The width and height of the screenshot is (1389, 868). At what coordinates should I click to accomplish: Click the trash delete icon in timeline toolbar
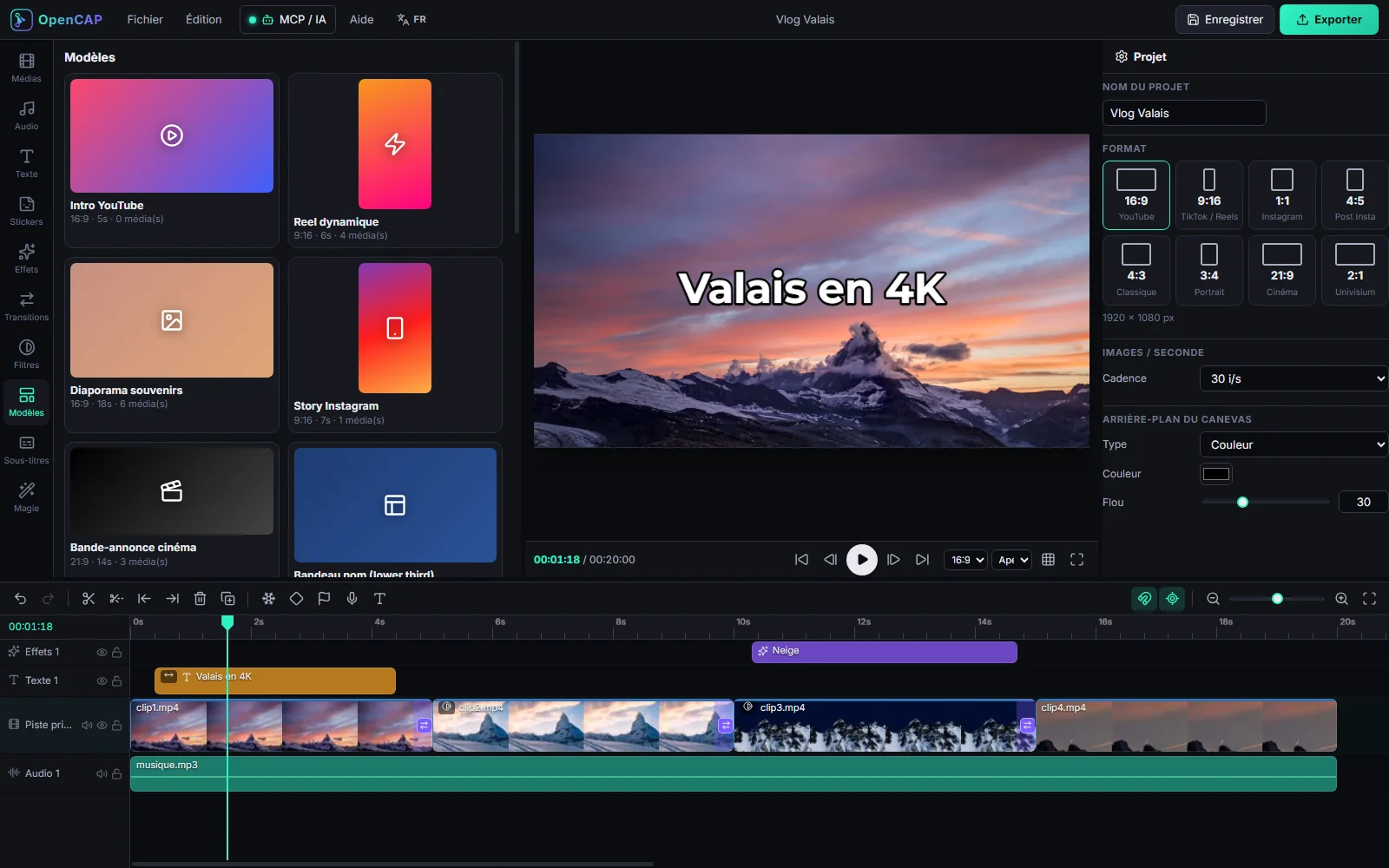pos(200,598)
